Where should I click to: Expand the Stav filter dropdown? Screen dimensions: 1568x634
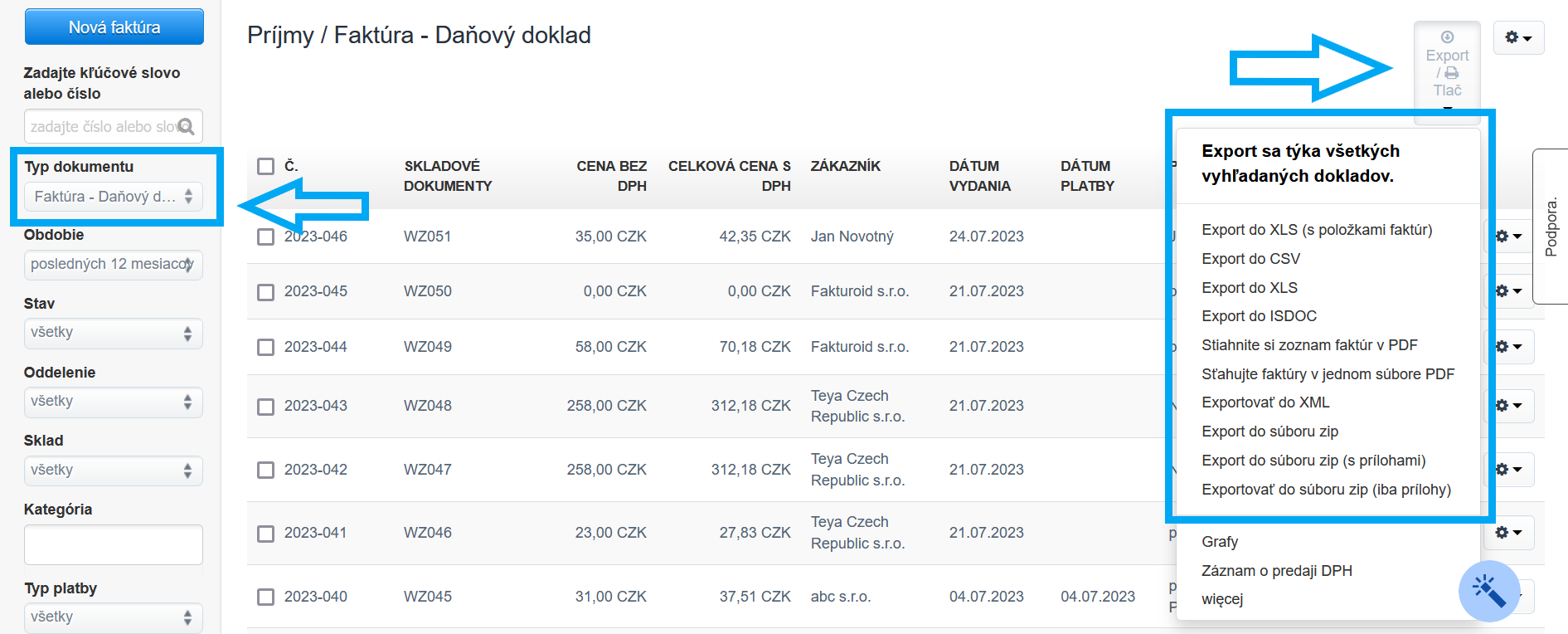point(113,333)
